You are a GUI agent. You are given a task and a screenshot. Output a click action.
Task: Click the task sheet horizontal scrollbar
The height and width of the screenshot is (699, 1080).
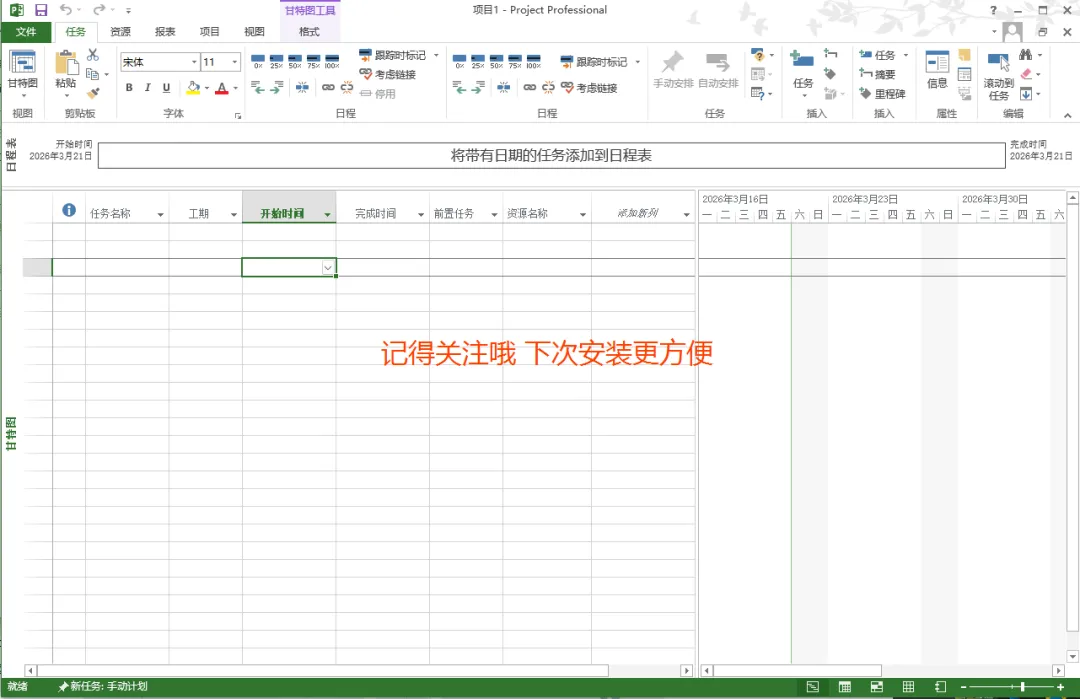click(x=323, y=670)
